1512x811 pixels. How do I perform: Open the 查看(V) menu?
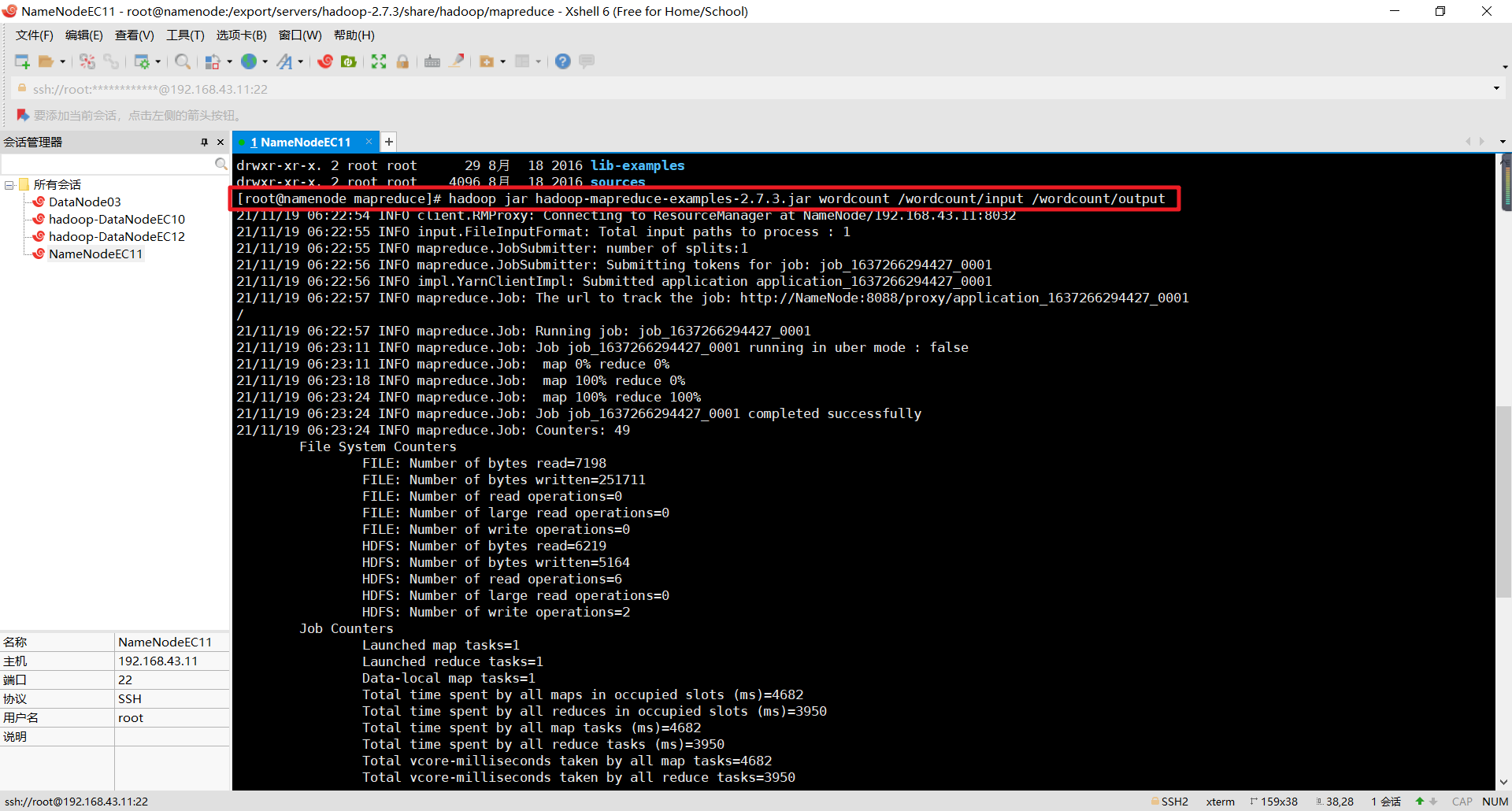click(135, 35)
